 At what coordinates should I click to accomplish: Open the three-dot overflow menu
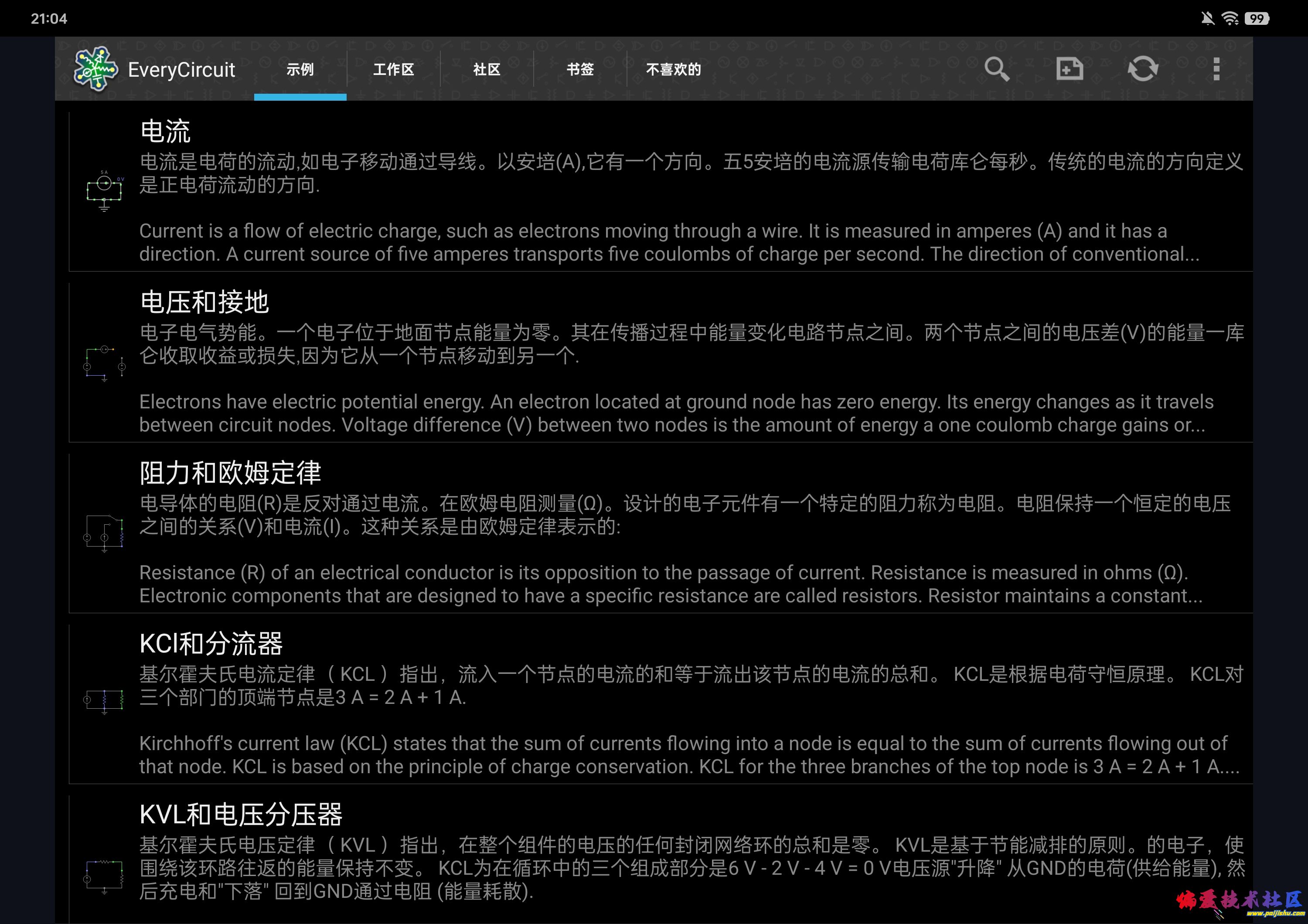pos(1216,69)
